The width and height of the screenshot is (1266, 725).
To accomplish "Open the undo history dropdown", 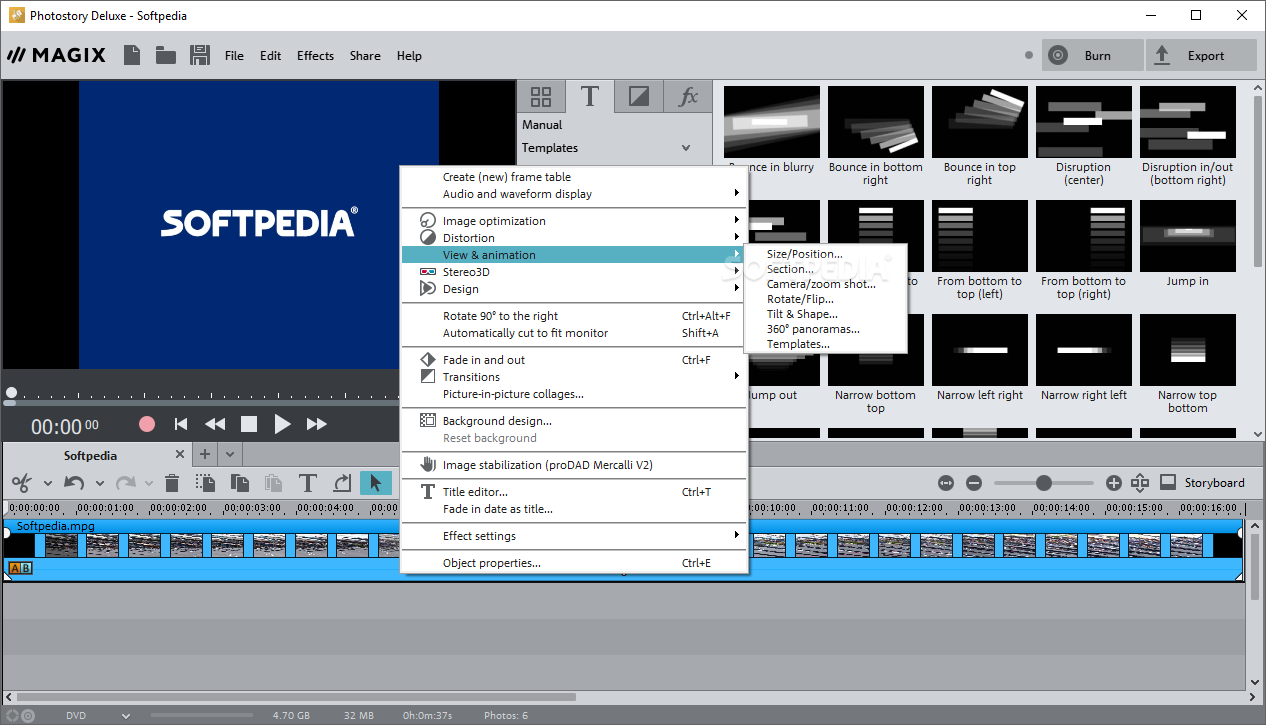I will [99, 484].
